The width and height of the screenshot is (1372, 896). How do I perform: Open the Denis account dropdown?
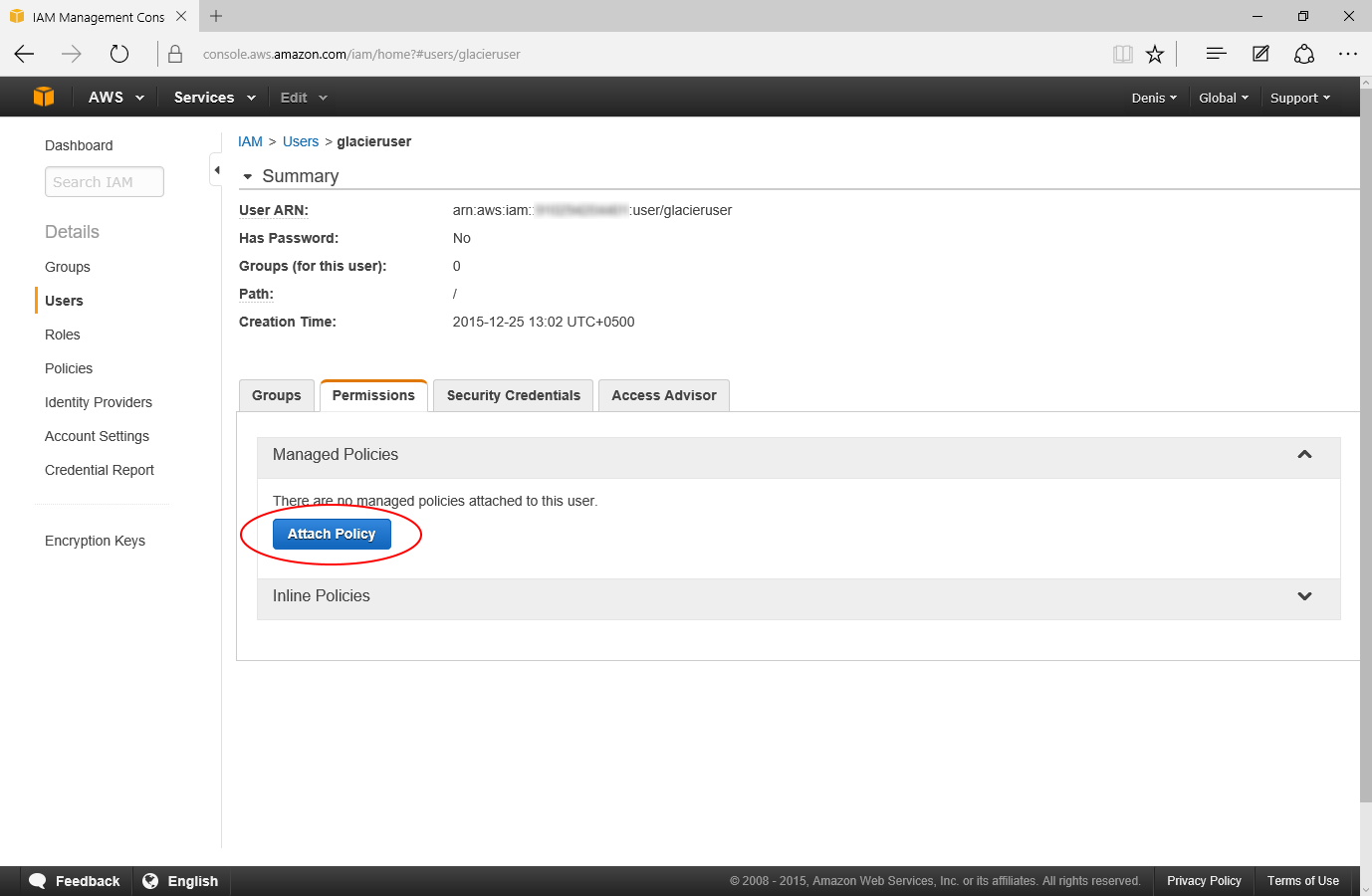coord(1154,98)
